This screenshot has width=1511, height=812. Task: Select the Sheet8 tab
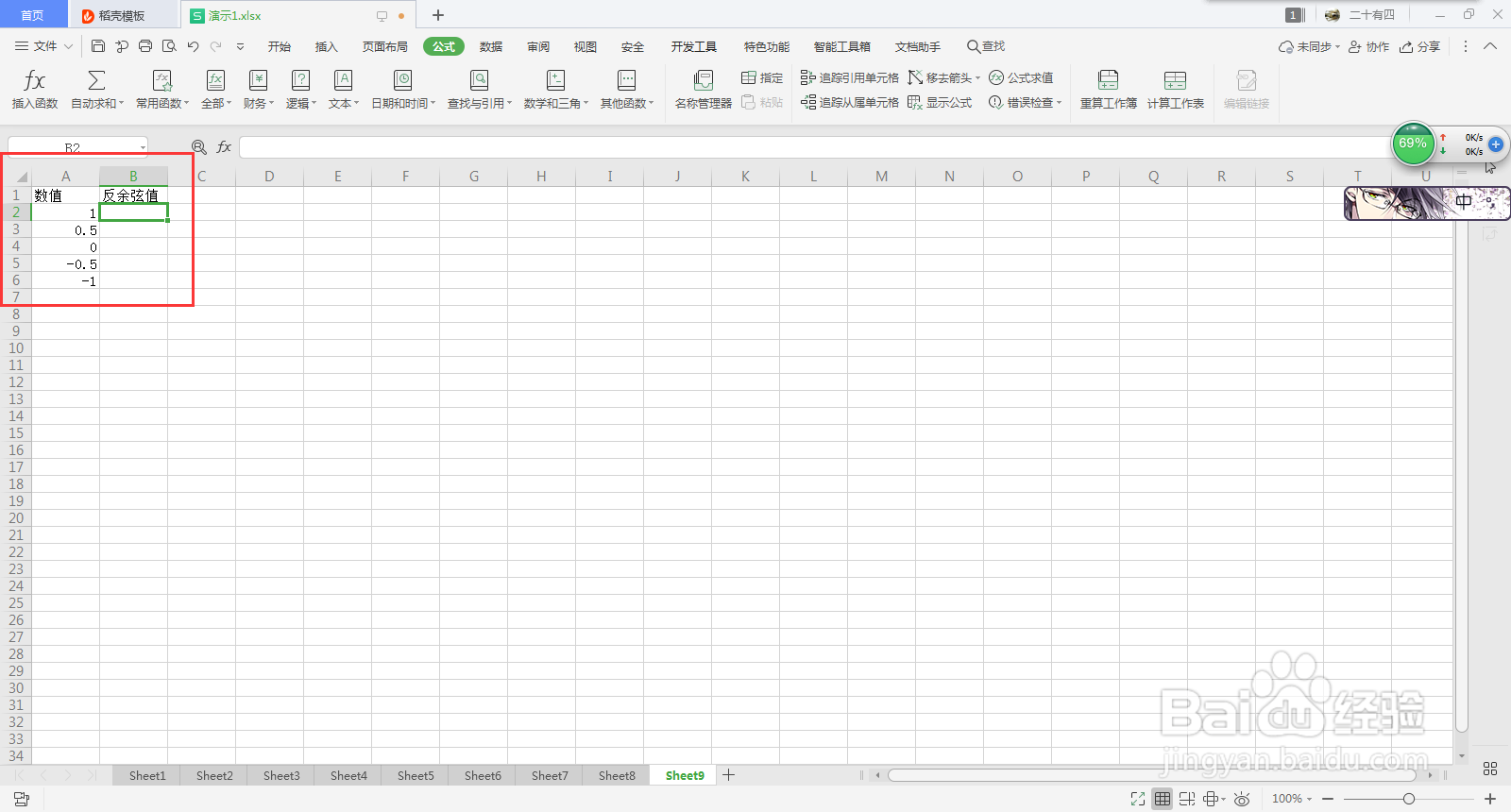click(x=617, y=775)
